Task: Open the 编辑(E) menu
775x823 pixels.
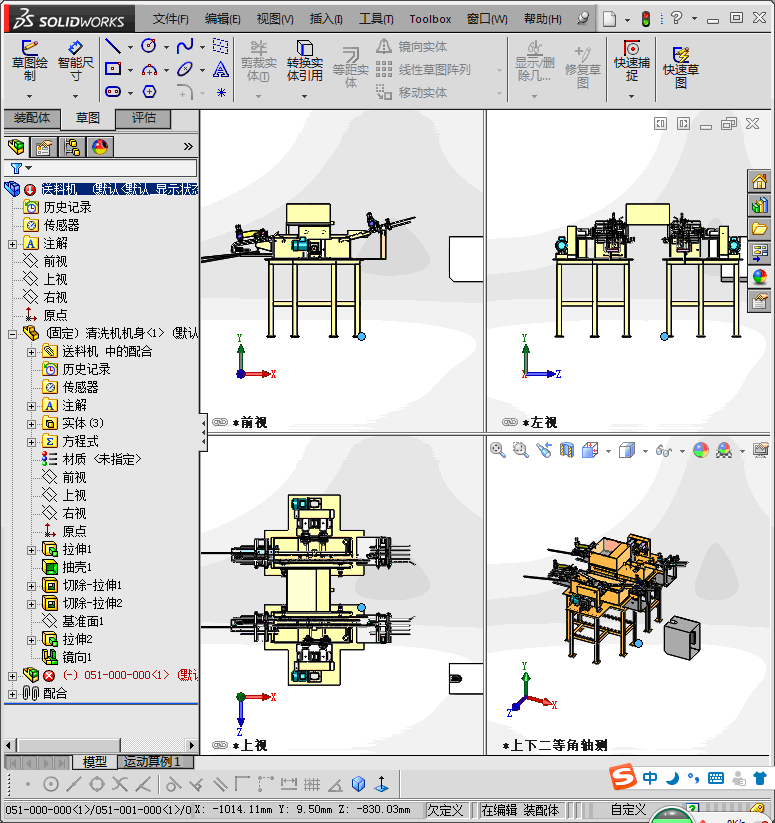Action: click(222, 19)
